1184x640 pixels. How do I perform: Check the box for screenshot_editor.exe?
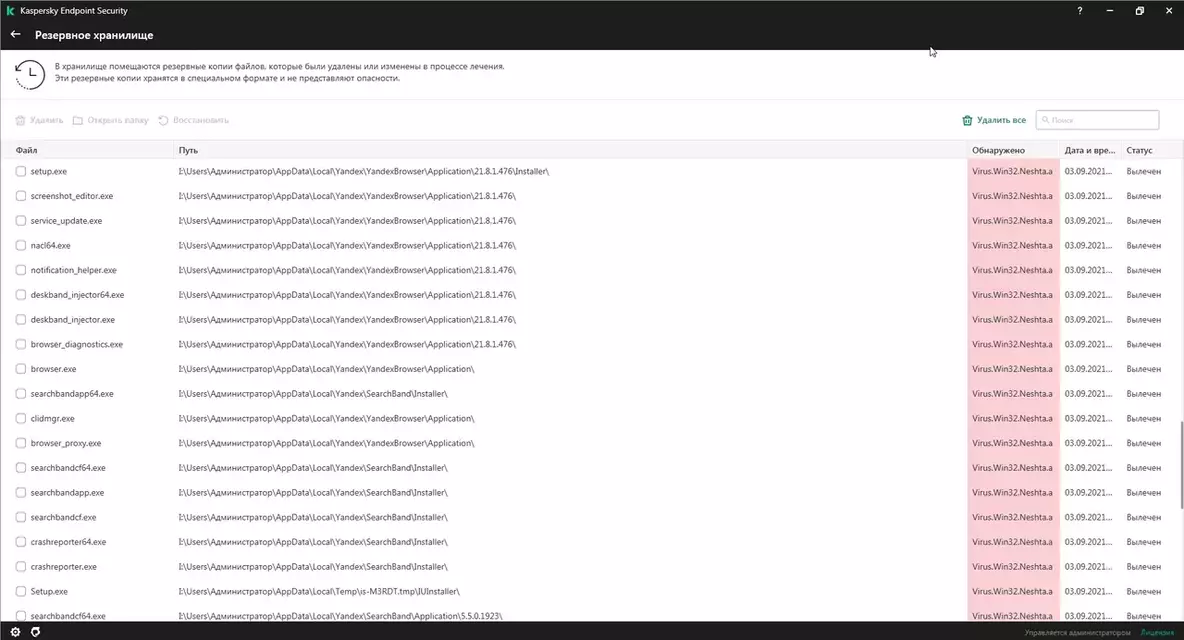21,196
